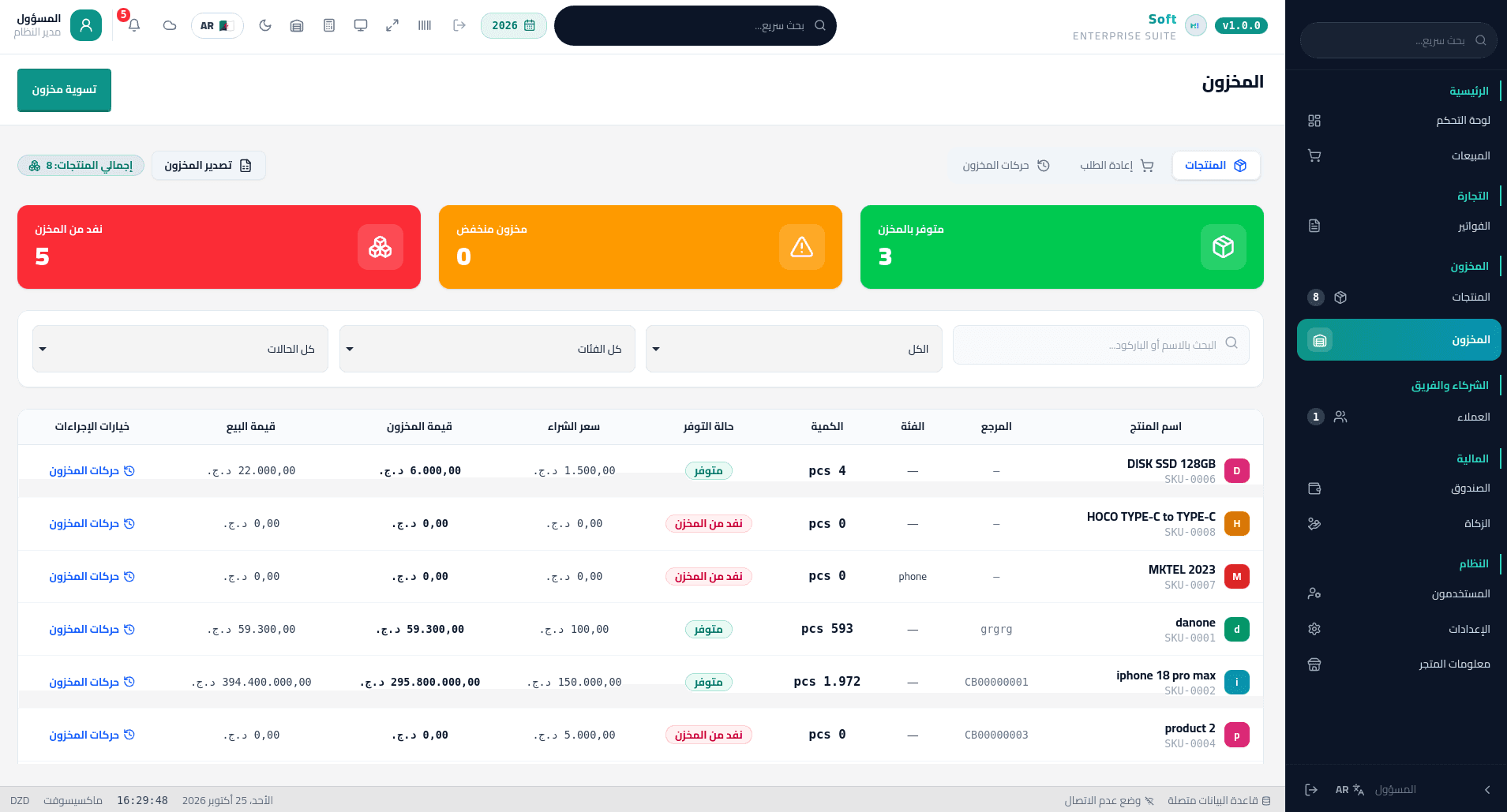Image resolution: width=1507 pixels, height=812 pixels.
Task: Click the monitor display icon
Action: 361,25
